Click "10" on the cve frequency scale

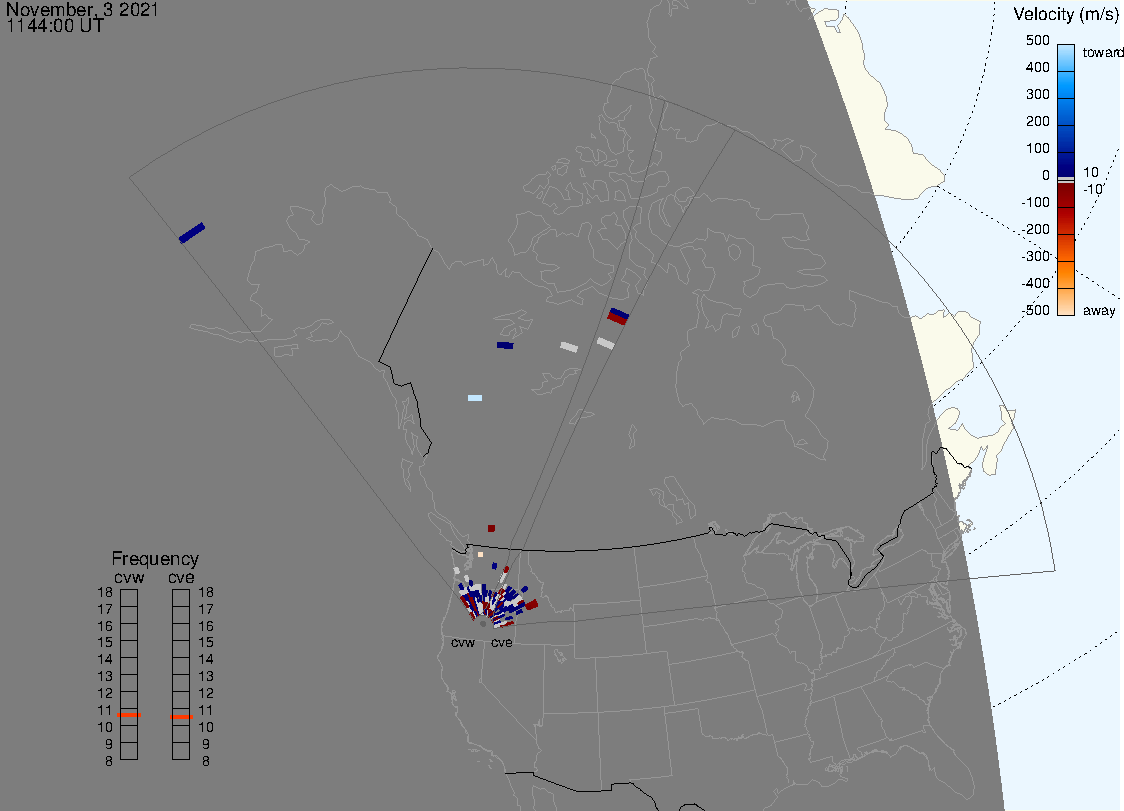click(x=206, y=727)
